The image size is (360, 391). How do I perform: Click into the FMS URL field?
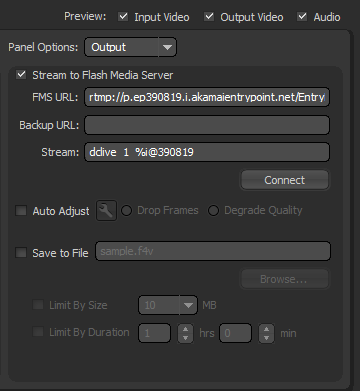[207, 97]
